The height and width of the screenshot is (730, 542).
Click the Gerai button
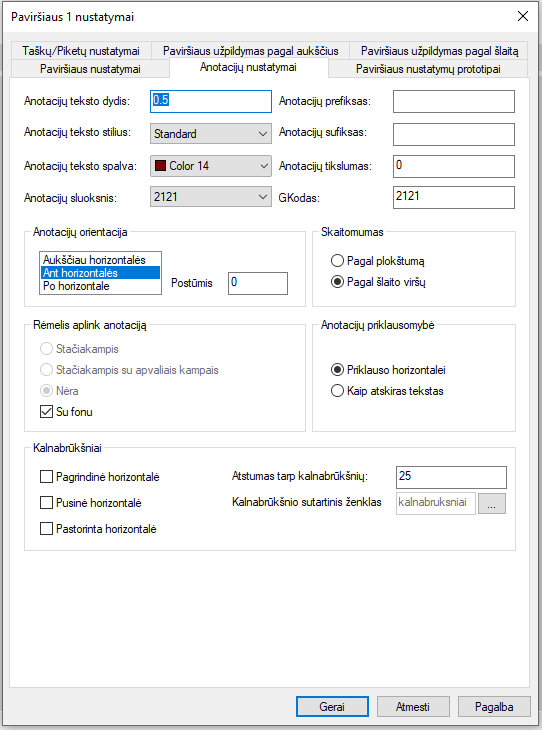click(332, 707)
